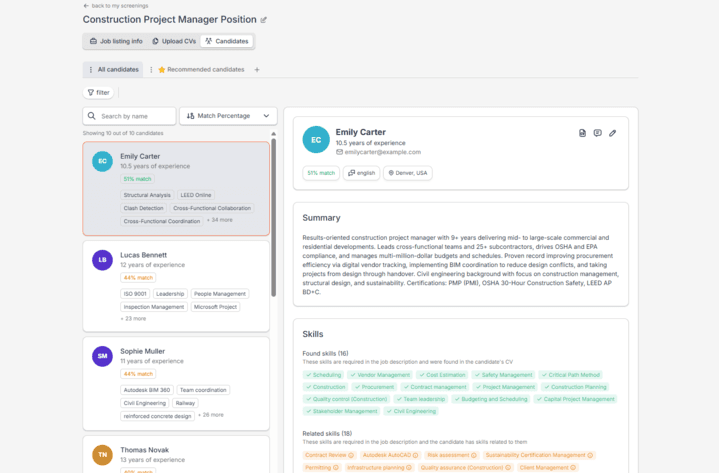This screenshot has height=473, width=719.
Task: Show info for Sustainability Certification Management
Action: (590, 456)
